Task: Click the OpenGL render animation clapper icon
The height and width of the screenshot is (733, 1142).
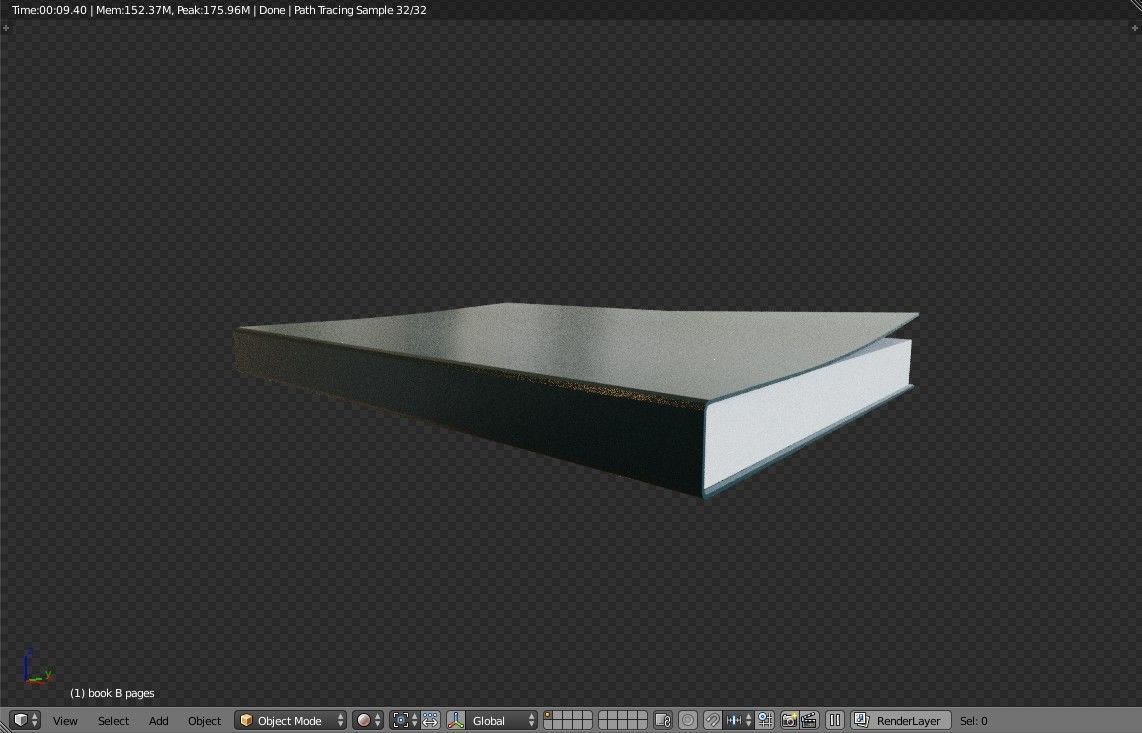Action: [809, 720]
